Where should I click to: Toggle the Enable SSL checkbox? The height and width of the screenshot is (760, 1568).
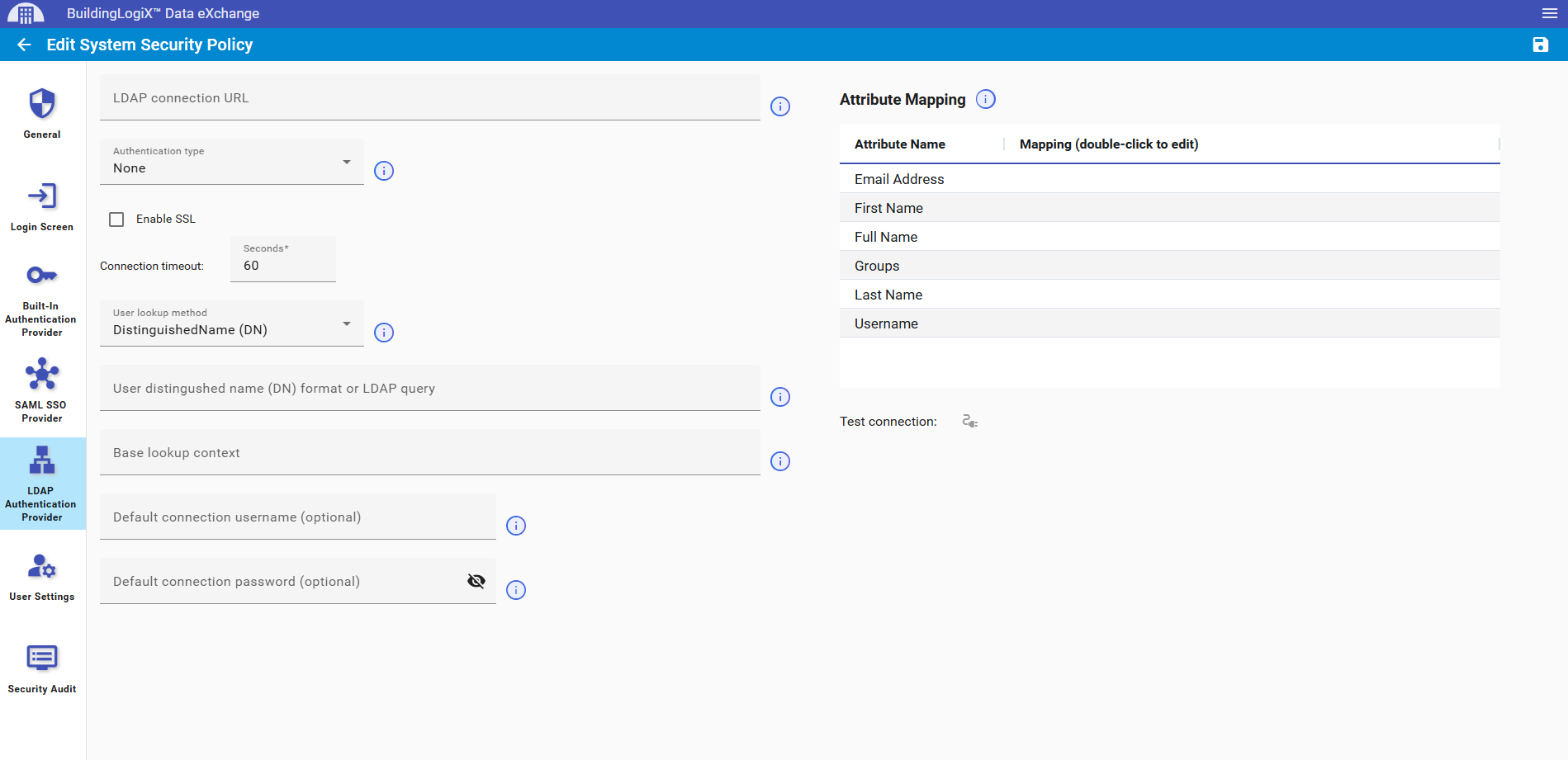[116, 220]
